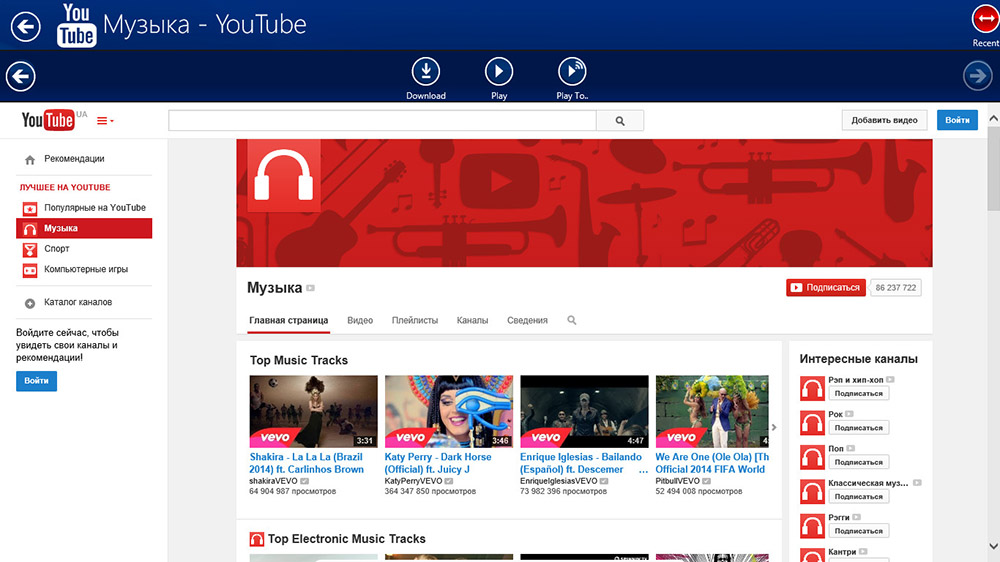Switch to the Сведения tab

click(527, 320)
